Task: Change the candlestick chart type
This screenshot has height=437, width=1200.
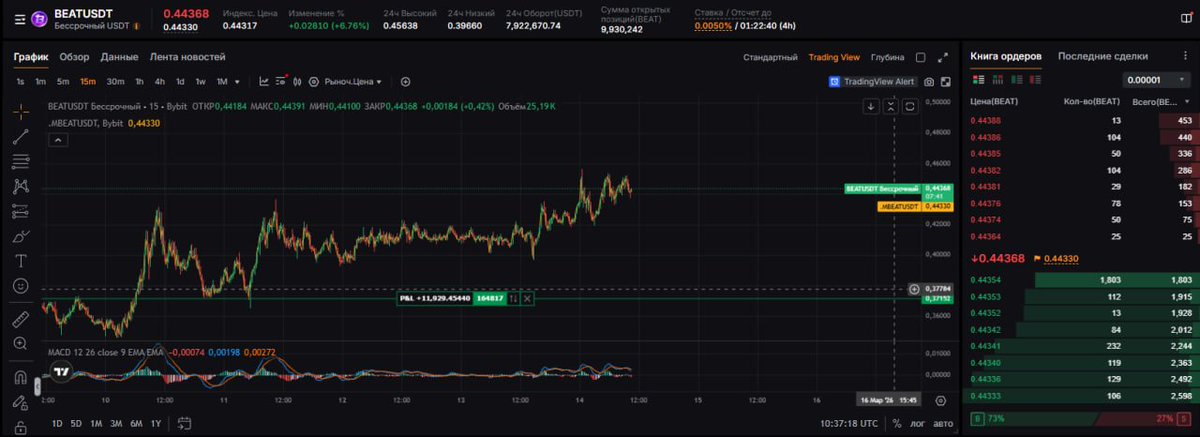Action: (296, 82)
